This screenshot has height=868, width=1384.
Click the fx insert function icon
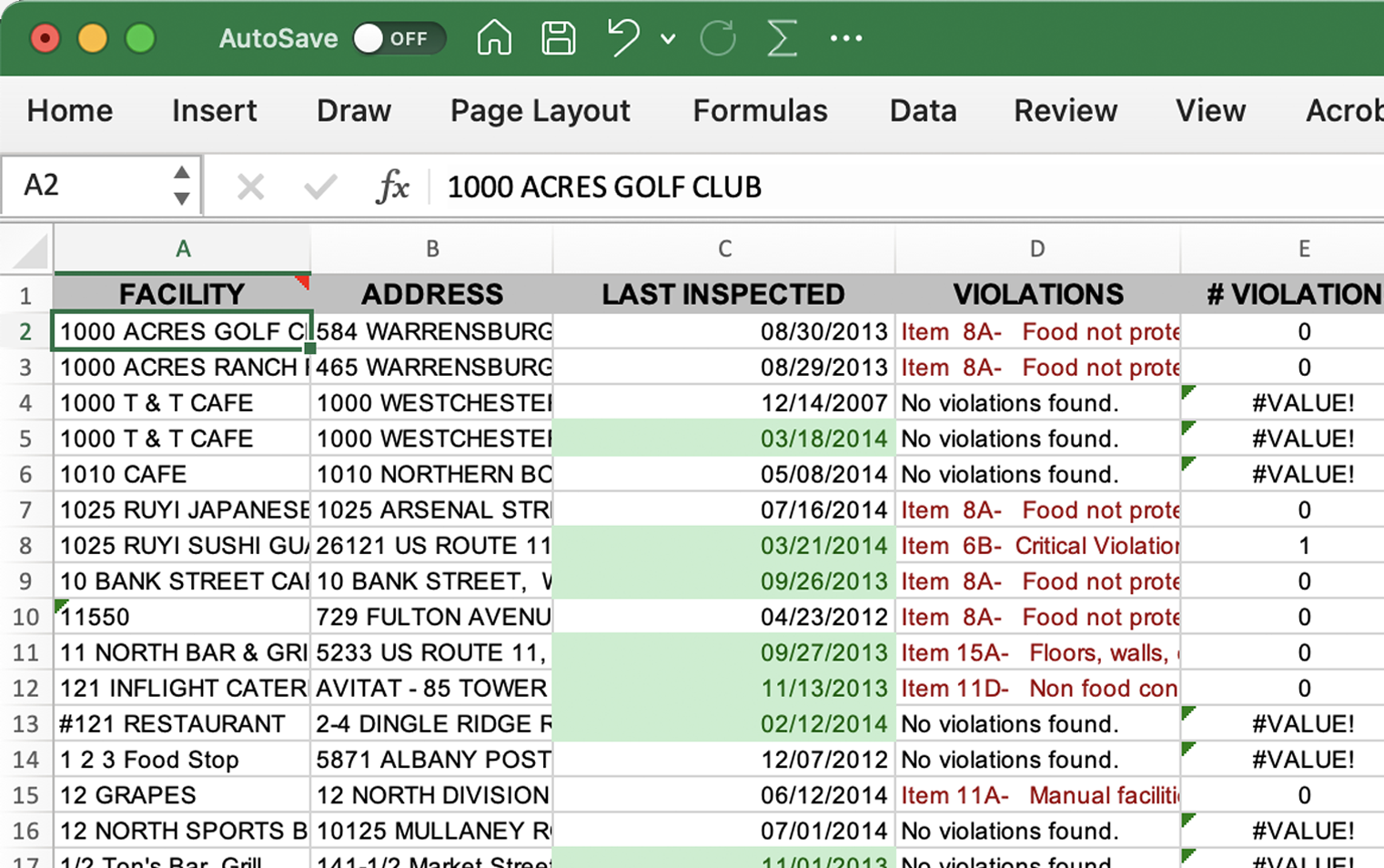tap(392, 187)
